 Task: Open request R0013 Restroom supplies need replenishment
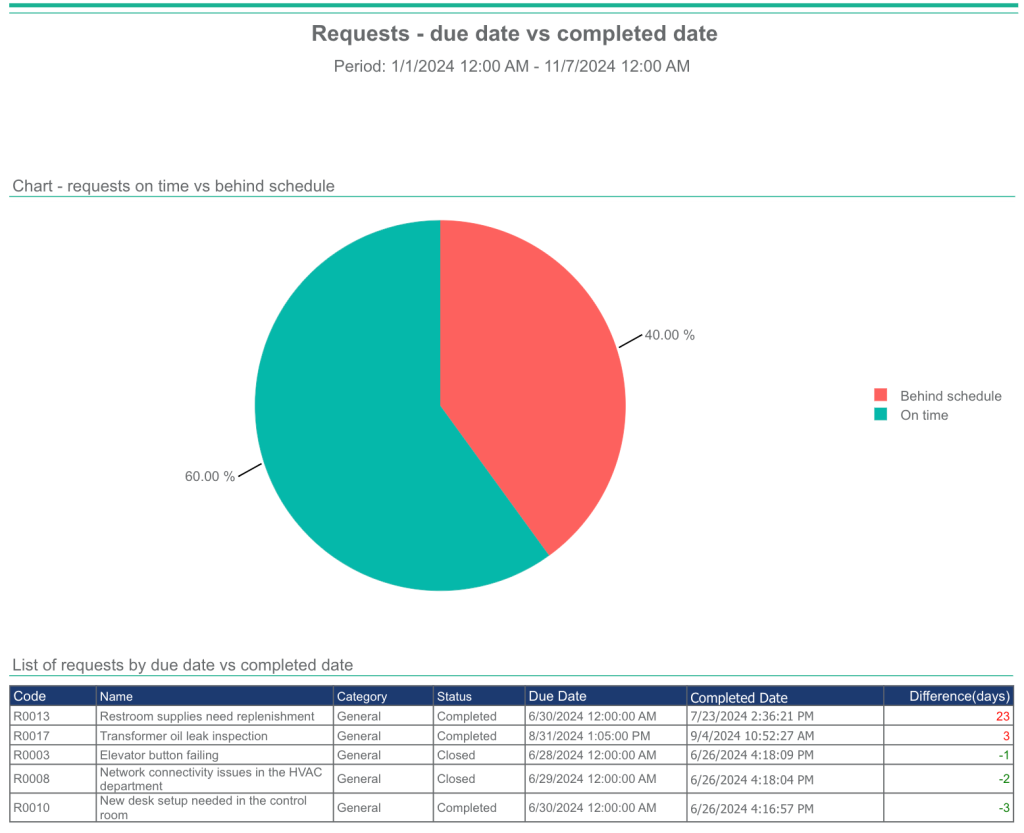pyautogui.click(x=205, y=716)
